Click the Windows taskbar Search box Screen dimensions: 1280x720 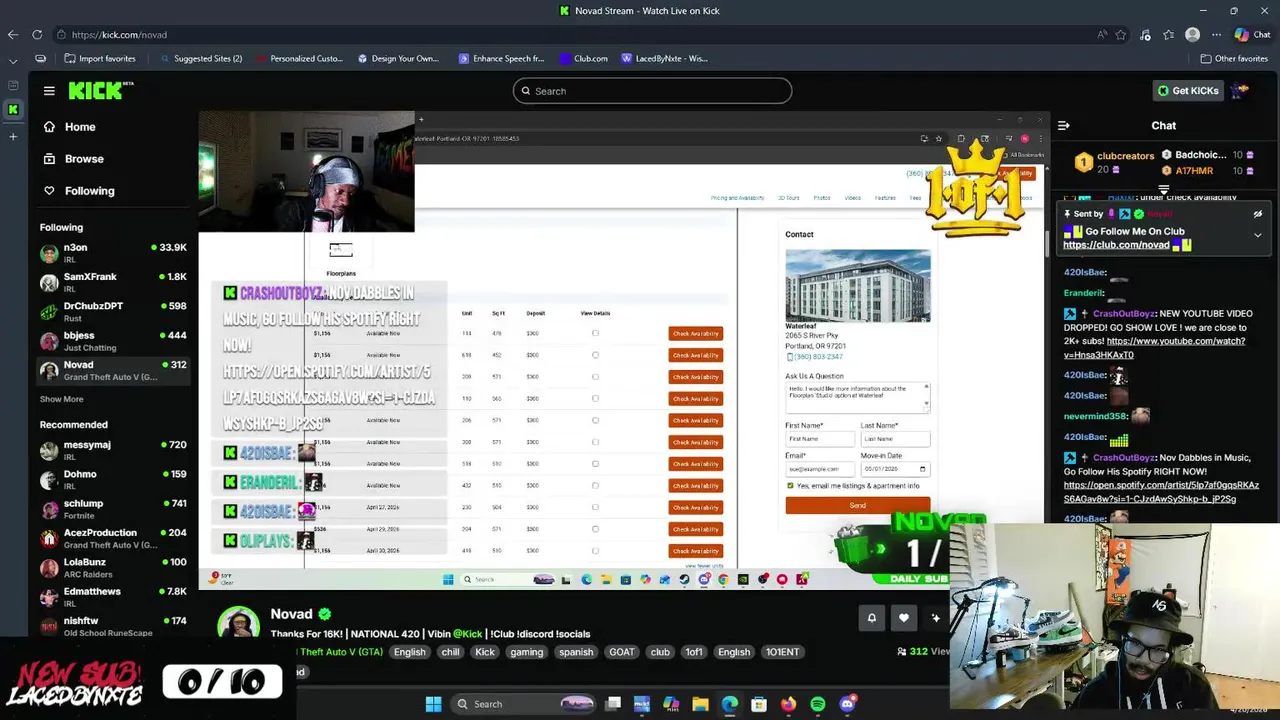click(x=525, y=704)
